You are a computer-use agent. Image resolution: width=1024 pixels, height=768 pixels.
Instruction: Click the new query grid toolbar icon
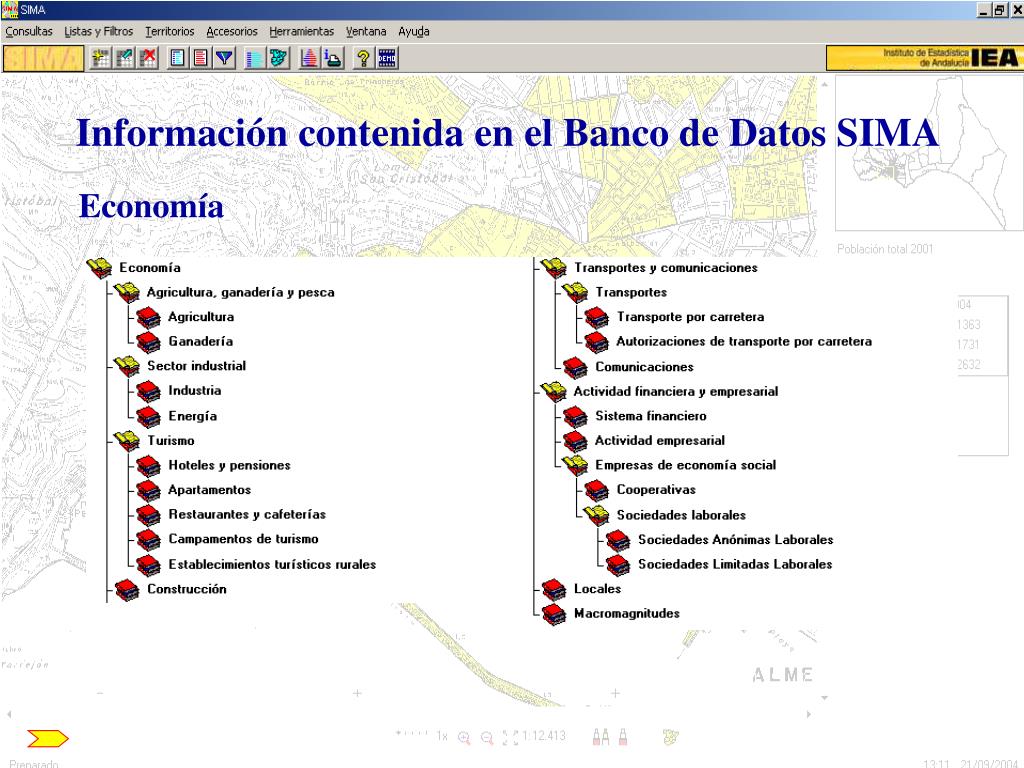[101, 58]
